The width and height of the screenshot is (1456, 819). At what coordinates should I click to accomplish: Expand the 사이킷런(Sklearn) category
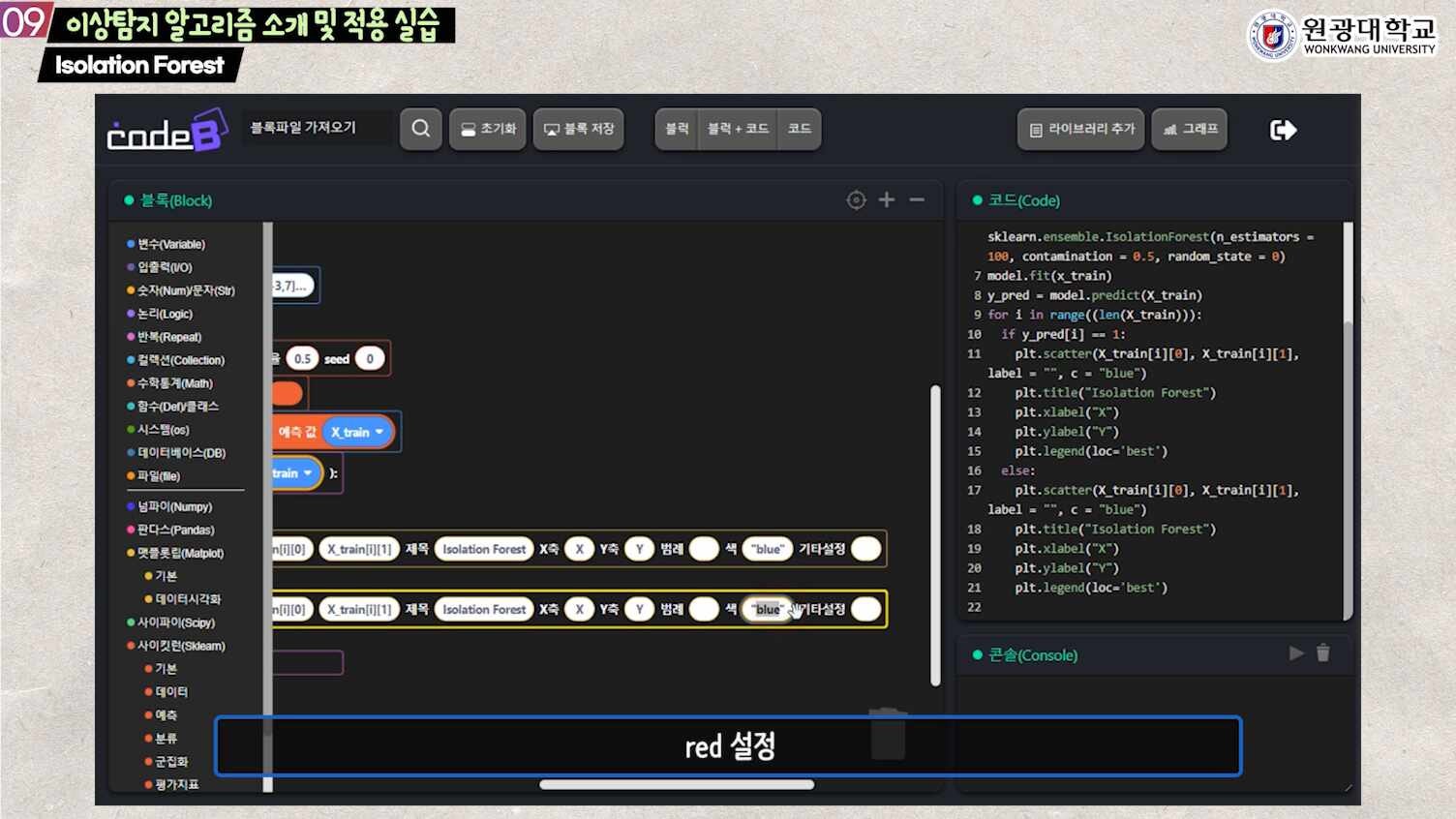click(x=180, y=646)
